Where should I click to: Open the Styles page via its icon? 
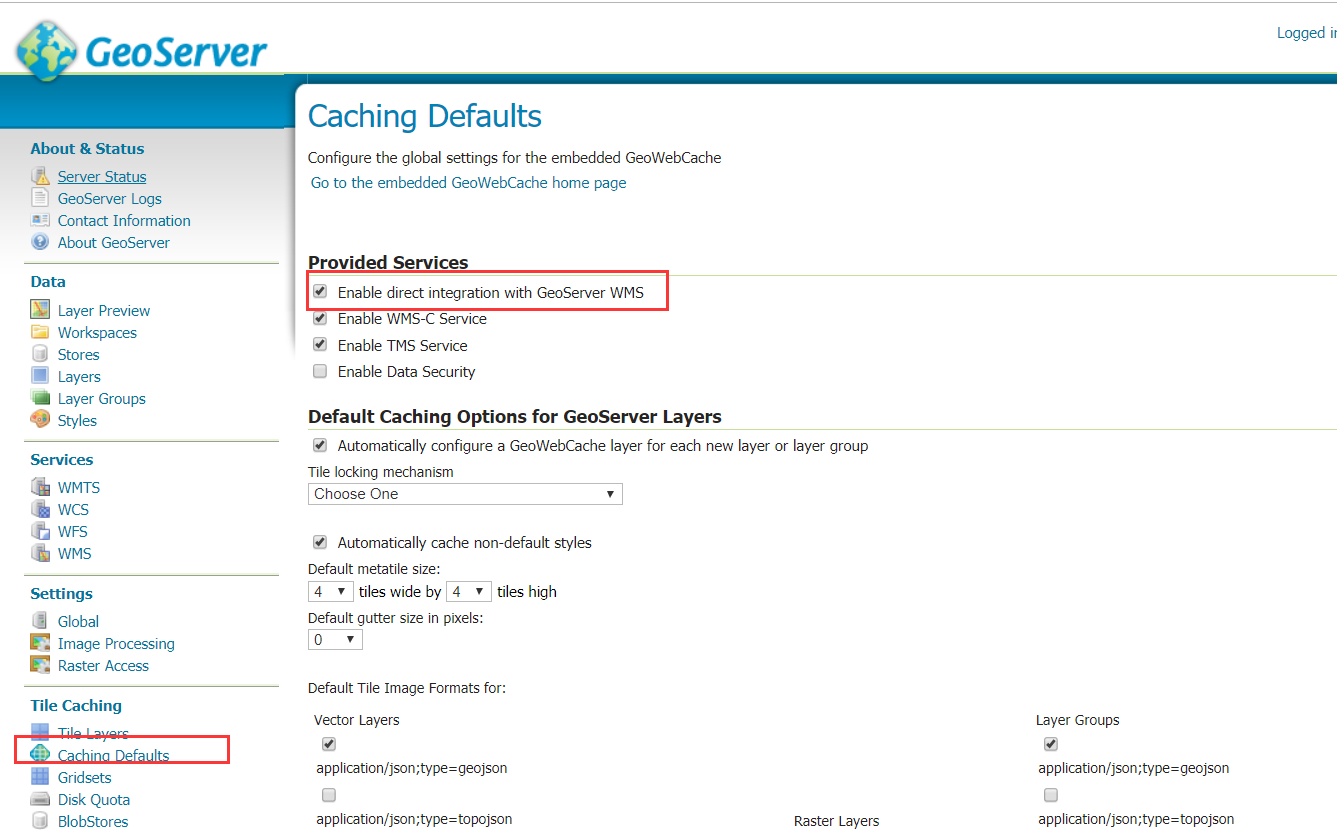click(40, 420)
